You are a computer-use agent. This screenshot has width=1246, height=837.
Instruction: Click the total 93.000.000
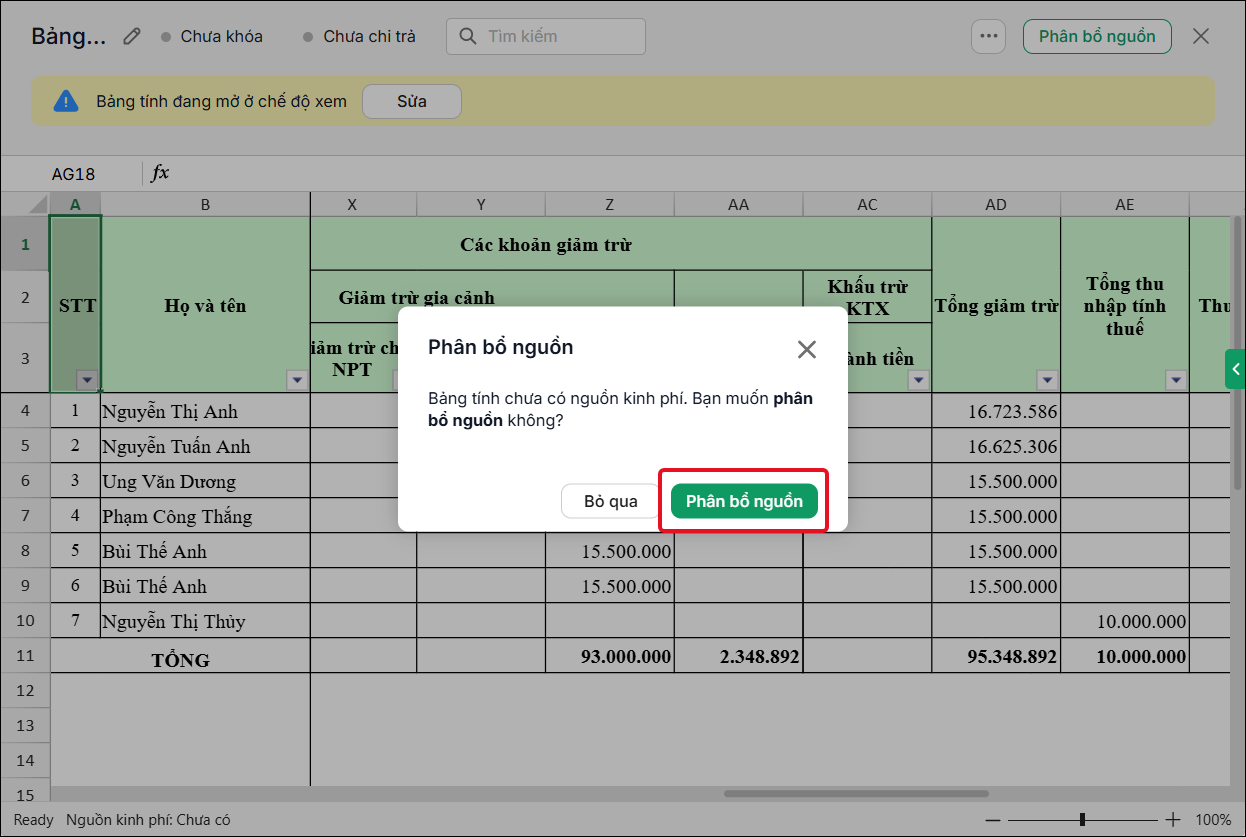[610, 656]
